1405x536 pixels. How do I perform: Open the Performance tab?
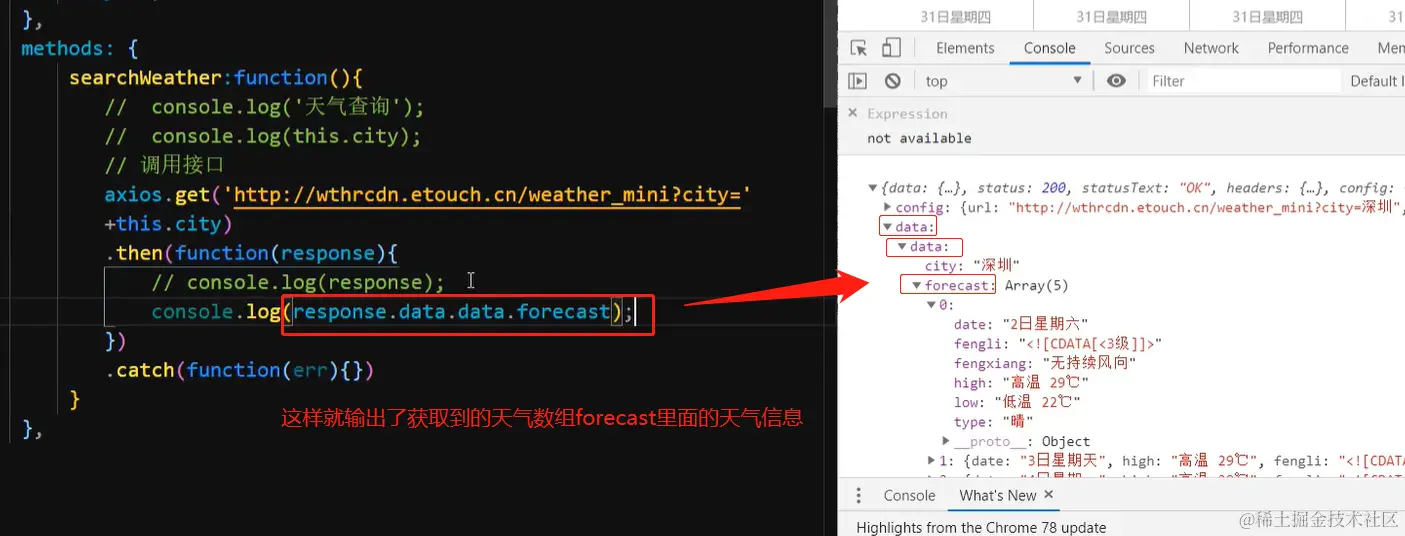(1308, 48)
